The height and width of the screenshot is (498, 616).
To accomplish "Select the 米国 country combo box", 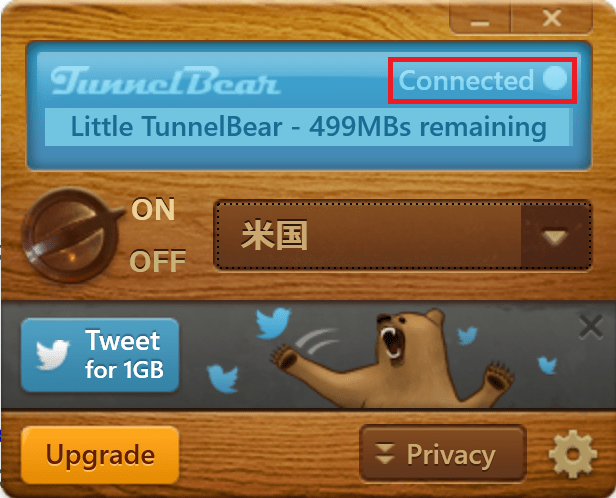I will click(x=402, y=236).
